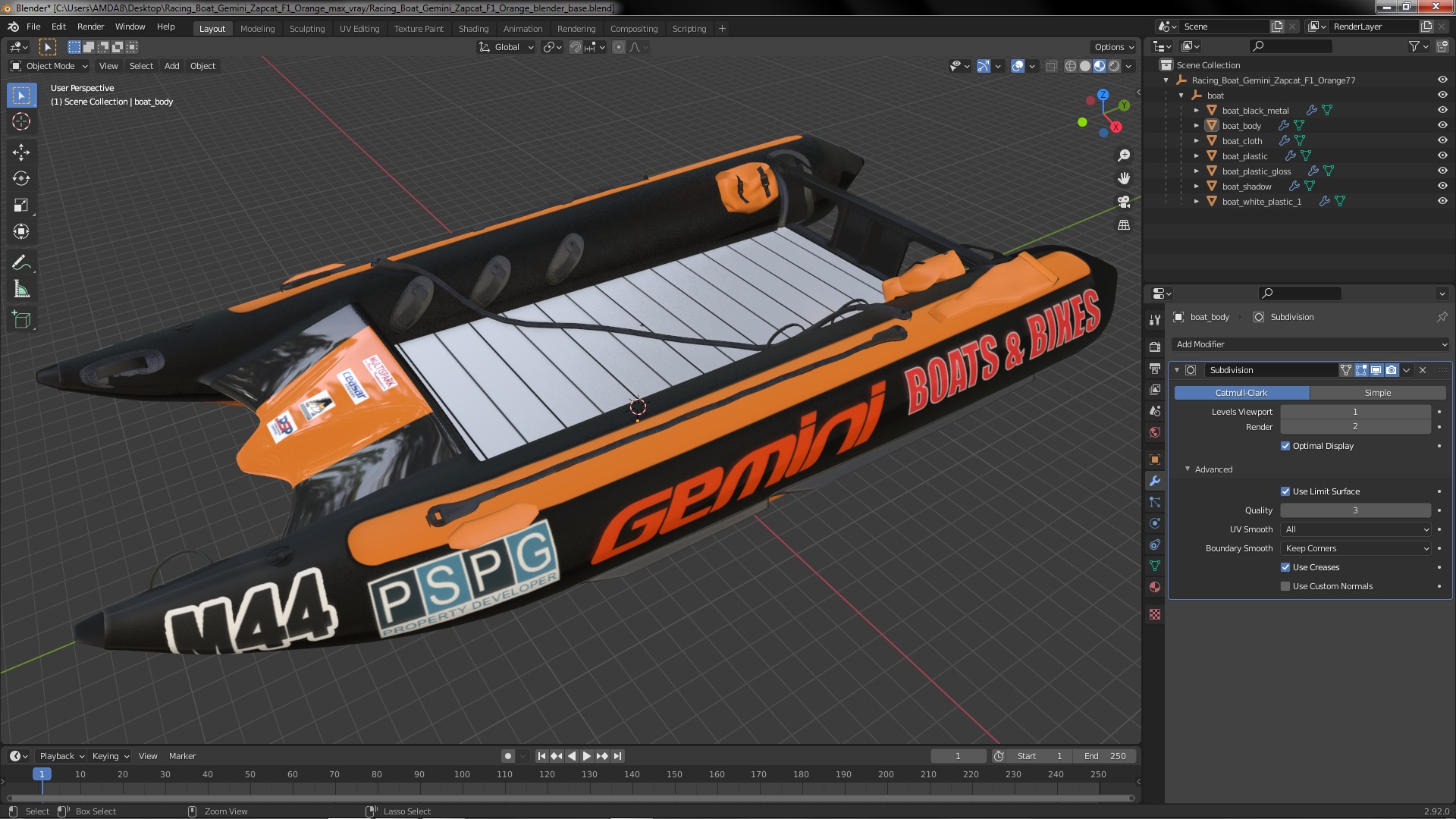
Task: Open the Particles properties tab
Action: coord(1155,502)
